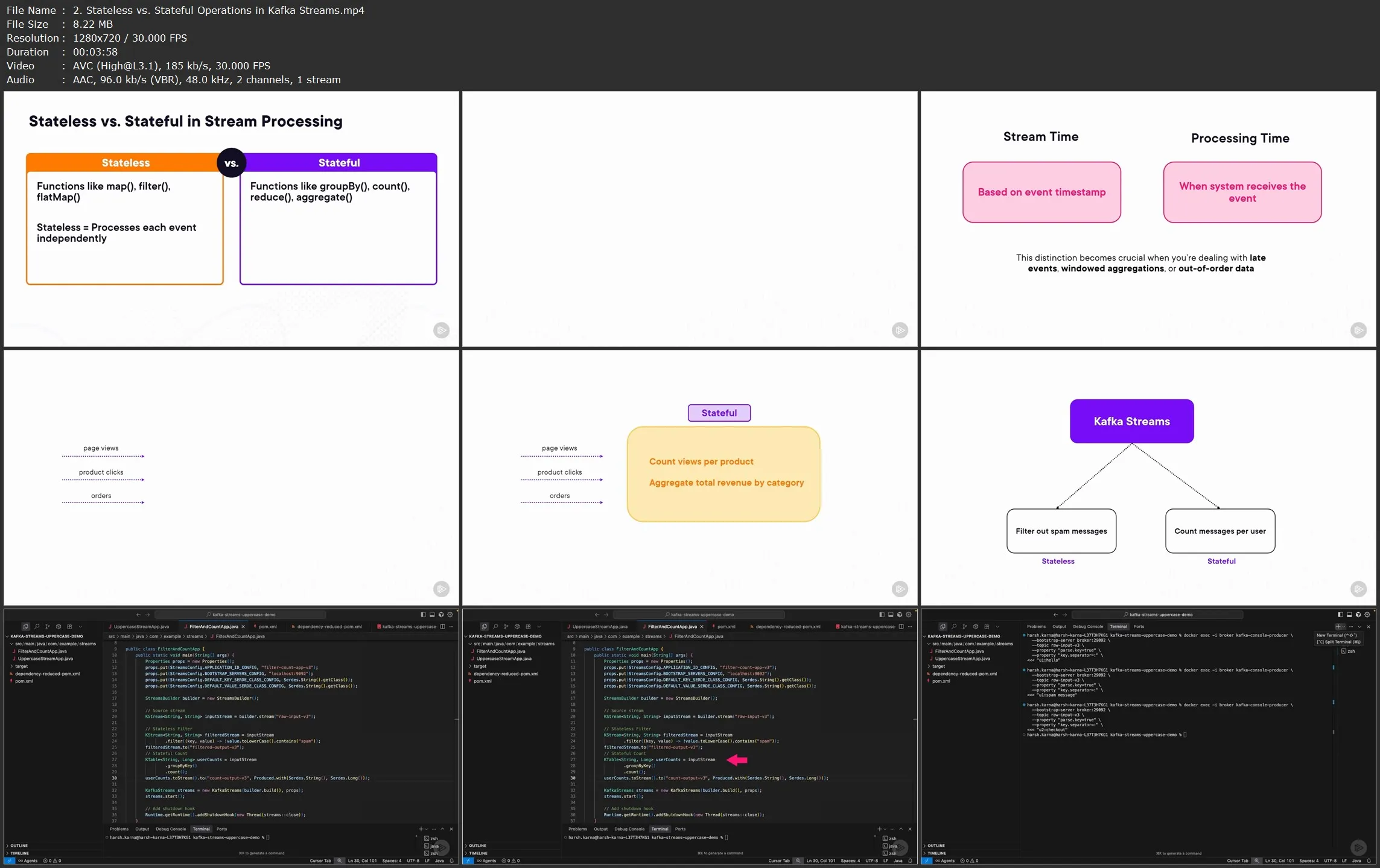Click zsh terminal entry in docker terminal frame
Screen dimensions: 1380x868
click(x=1349, y=651)
